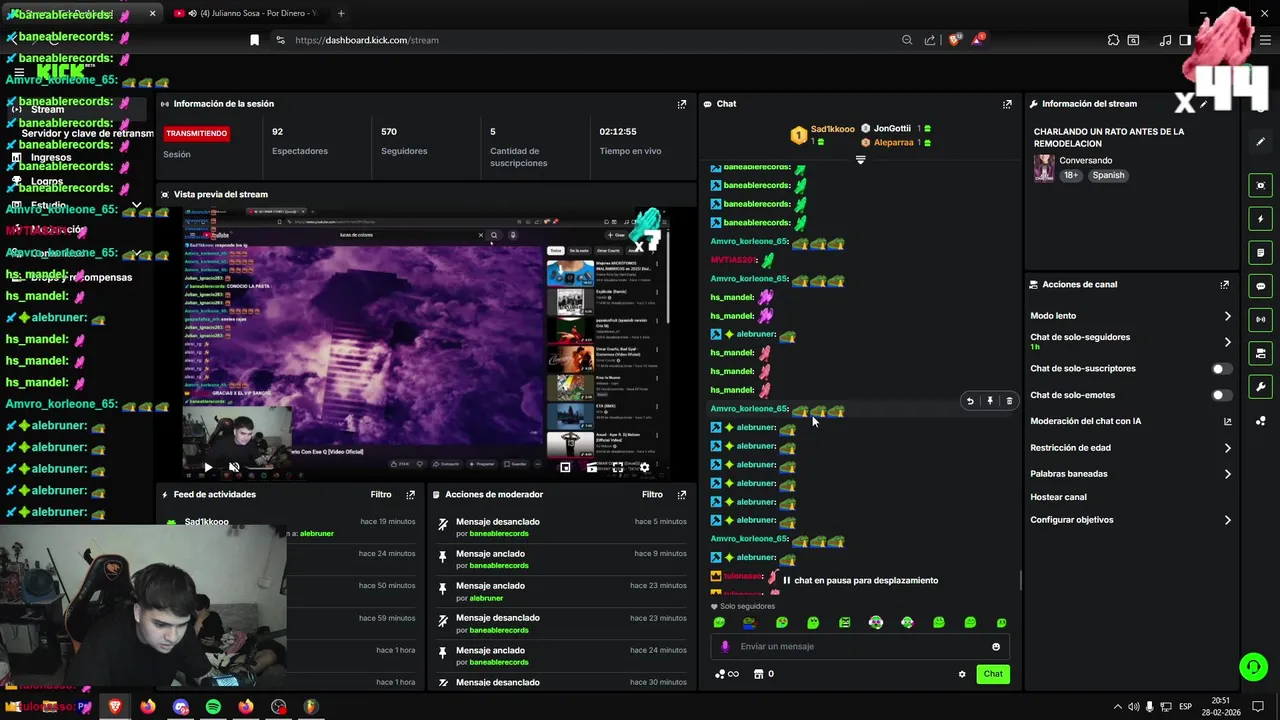Click the wrench icon in right sidebar
The width and height of the screenshot is (1280, 720).
pyautogui.click(x=1260, y=387)
